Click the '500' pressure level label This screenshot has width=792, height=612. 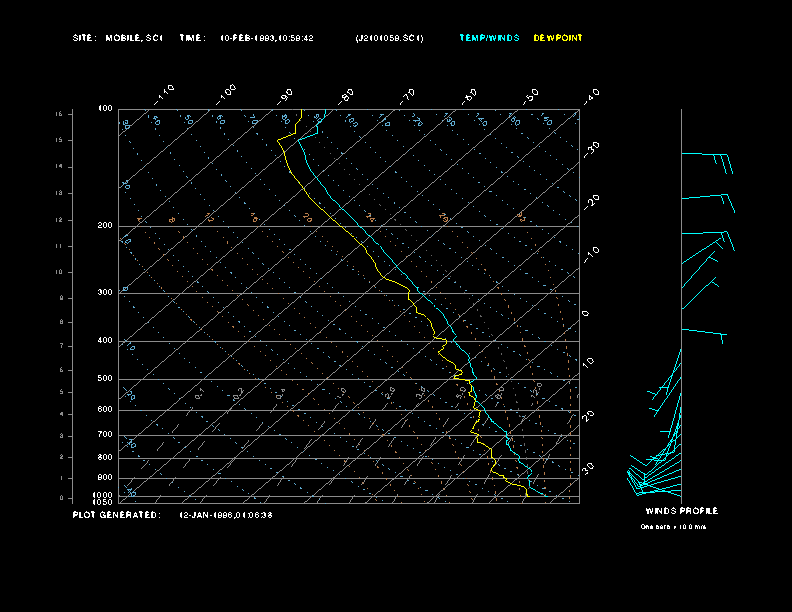click(x=105, y=378)
